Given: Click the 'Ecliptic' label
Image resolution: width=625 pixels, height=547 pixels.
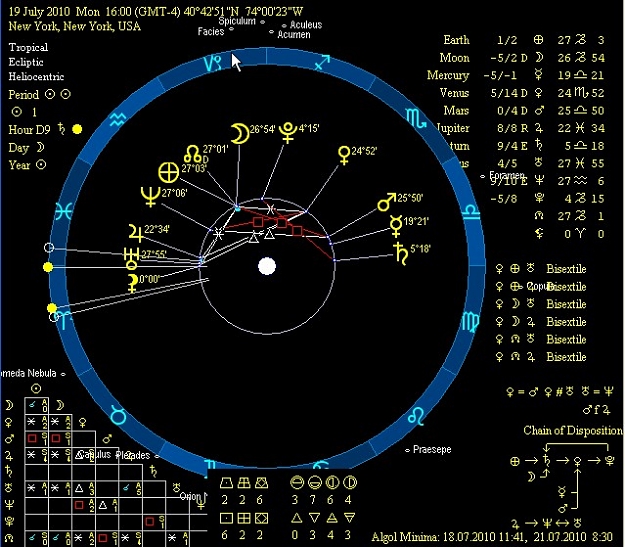Looking at the screenshot, I should 26,62.
